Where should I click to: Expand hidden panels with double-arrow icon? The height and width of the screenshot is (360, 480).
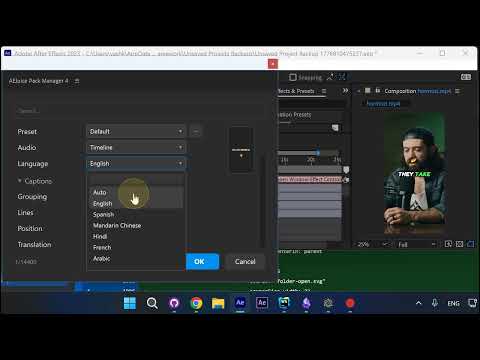(x=345, y=91)
